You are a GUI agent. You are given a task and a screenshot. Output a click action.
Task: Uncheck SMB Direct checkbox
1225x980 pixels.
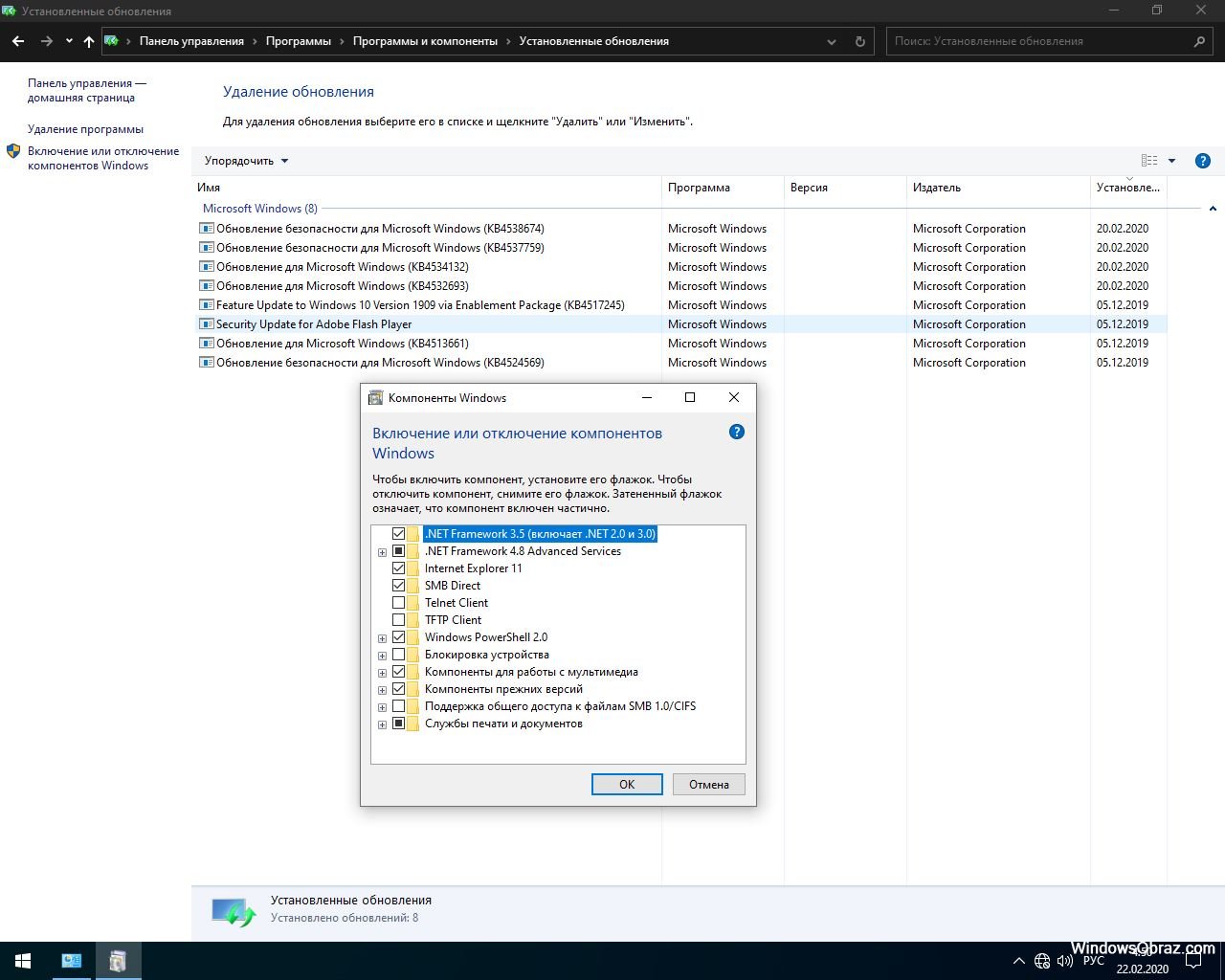399,586
